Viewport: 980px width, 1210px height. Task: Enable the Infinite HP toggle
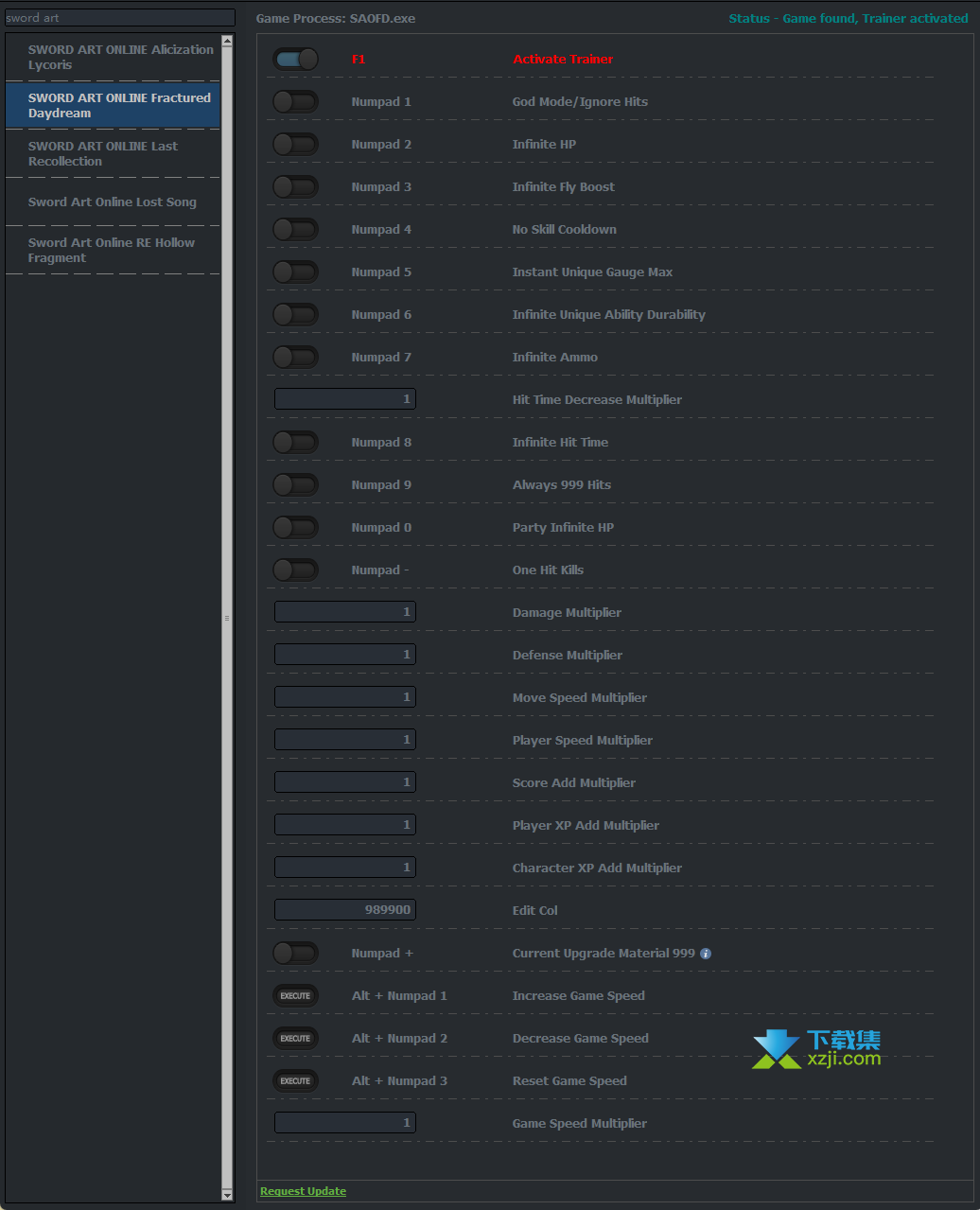pyautogui.click(x=295, y=144)
